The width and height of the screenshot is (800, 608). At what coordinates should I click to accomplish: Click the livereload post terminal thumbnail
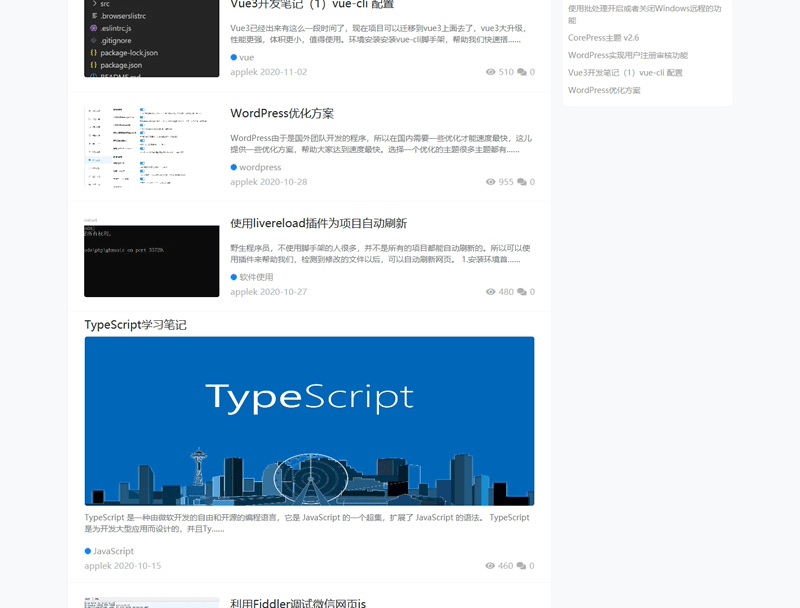coord(152,258)
